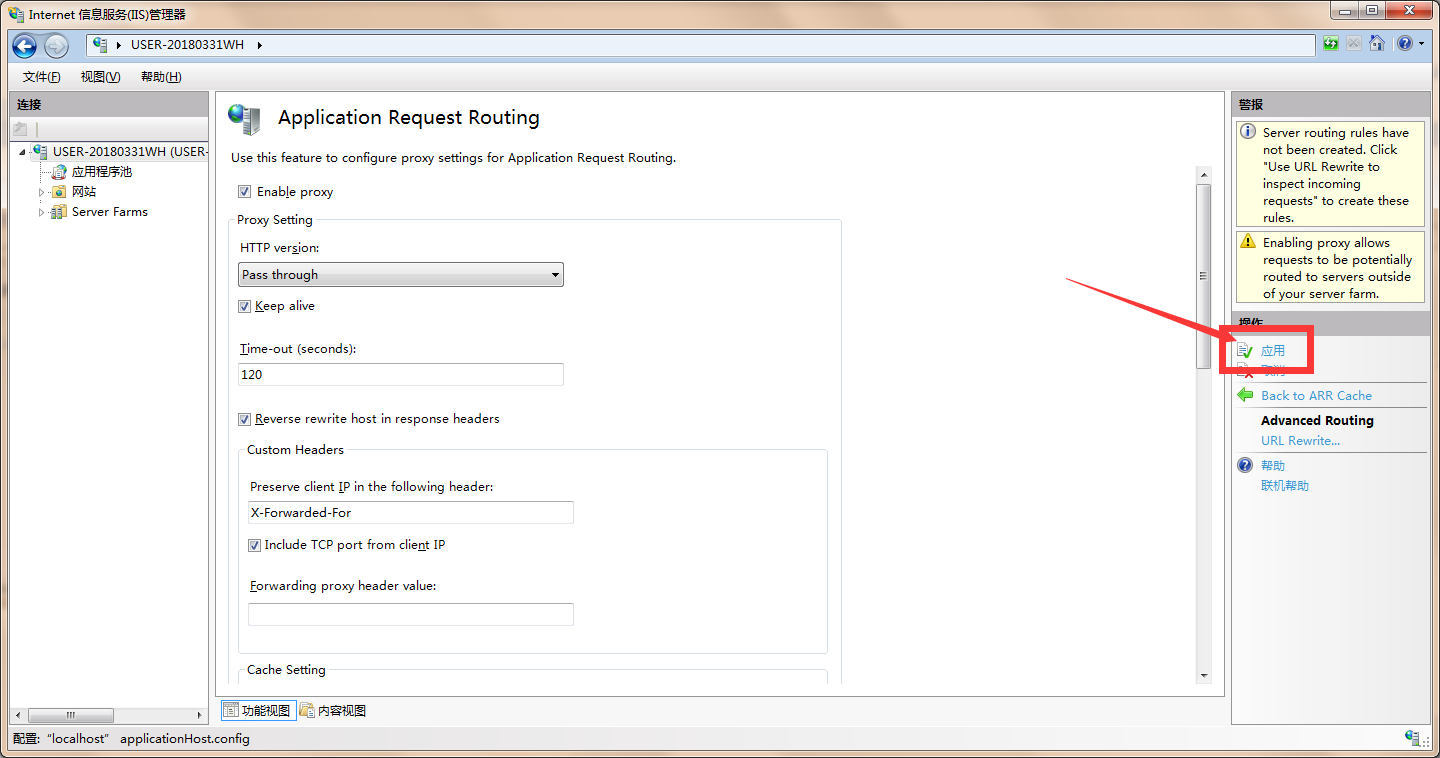Click the green refresh icon in address bar
The width and height of the screenshot is (1440, 758).
tap(1330, 44)
